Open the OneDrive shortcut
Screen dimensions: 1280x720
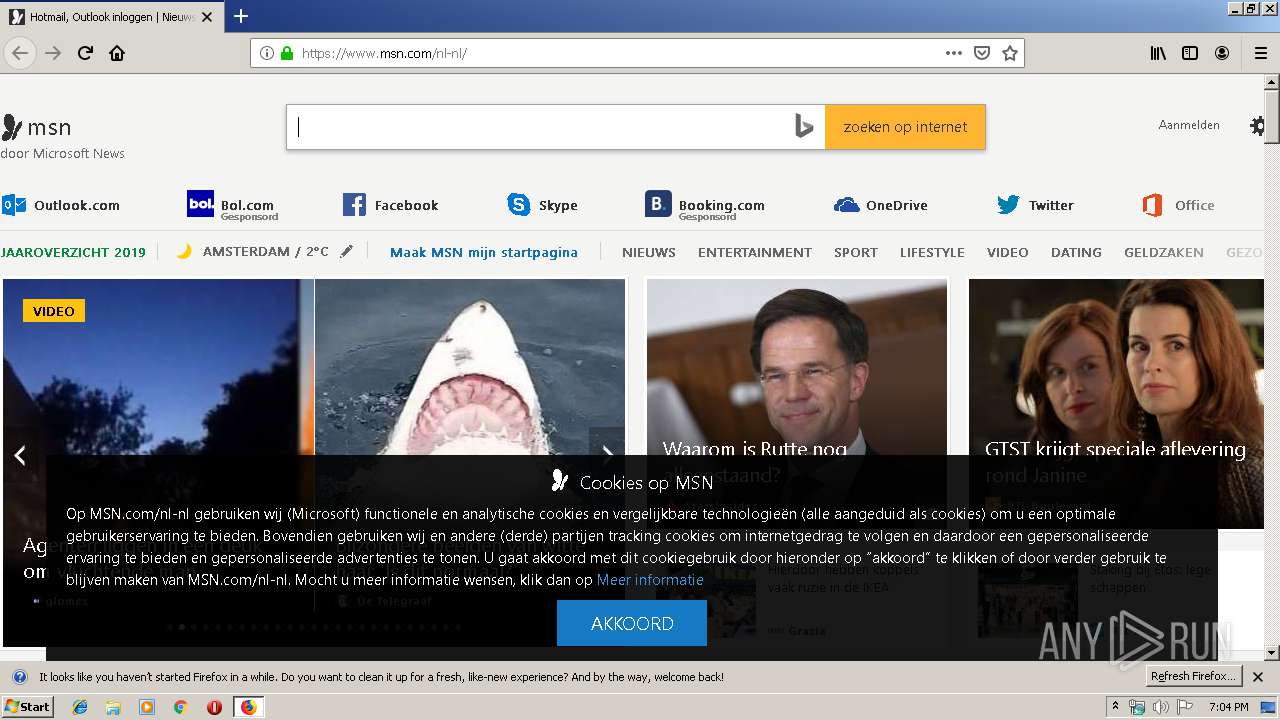point(881,205)
